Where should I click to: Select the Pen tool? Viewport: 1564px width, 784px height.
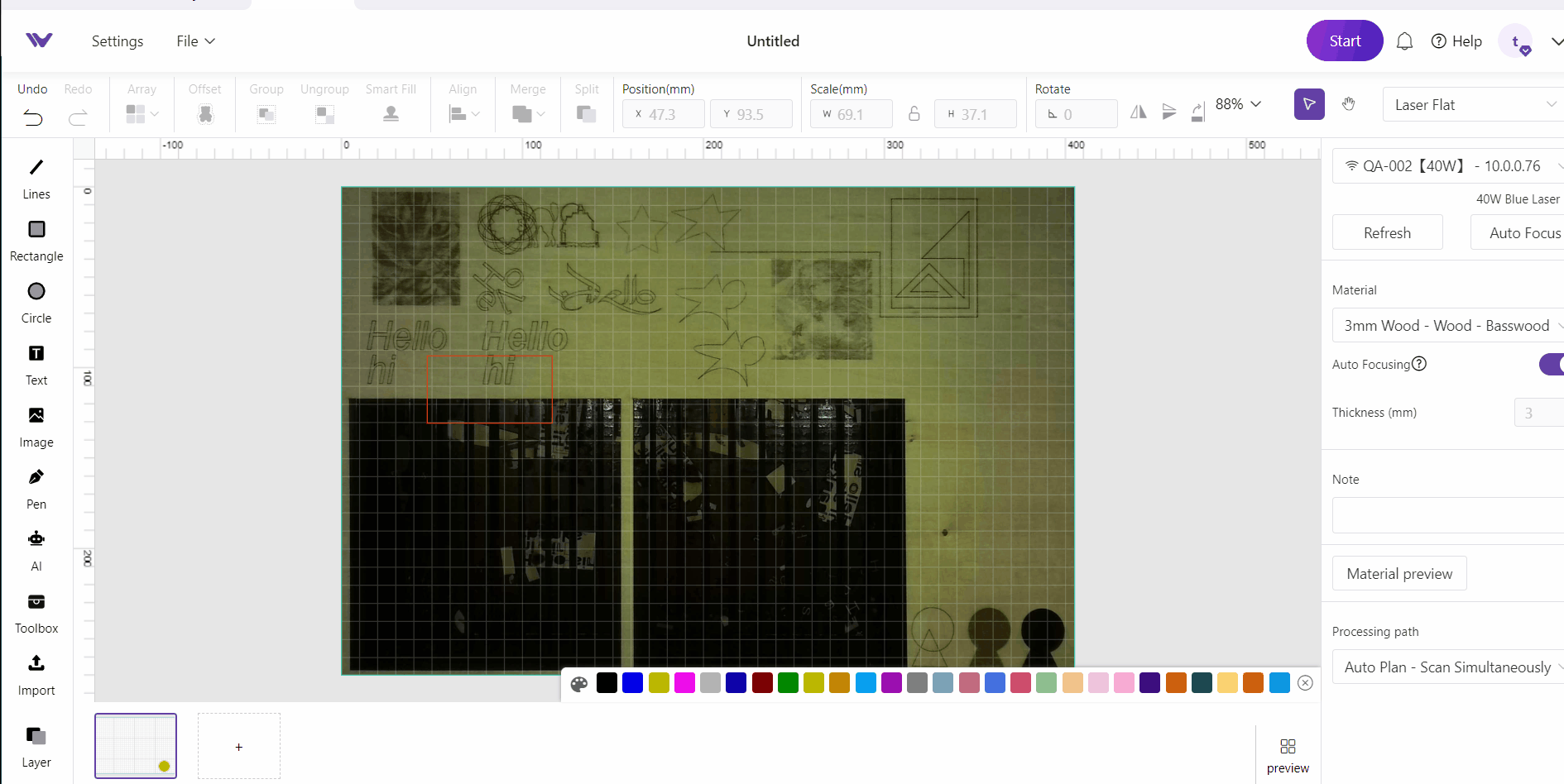click(36, 488)
